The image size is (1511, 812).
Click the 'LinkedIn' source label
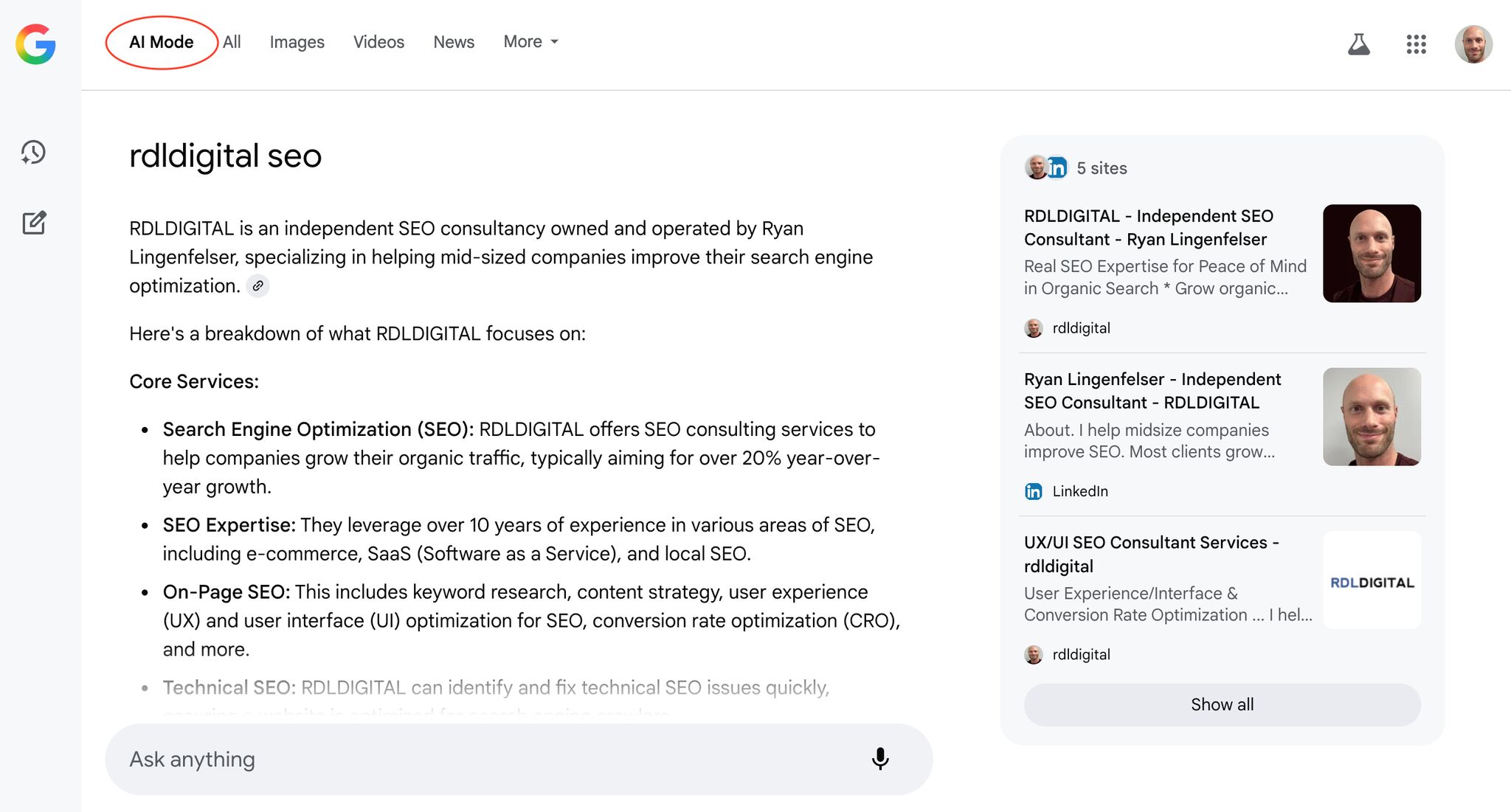(x=1080, y=491)
